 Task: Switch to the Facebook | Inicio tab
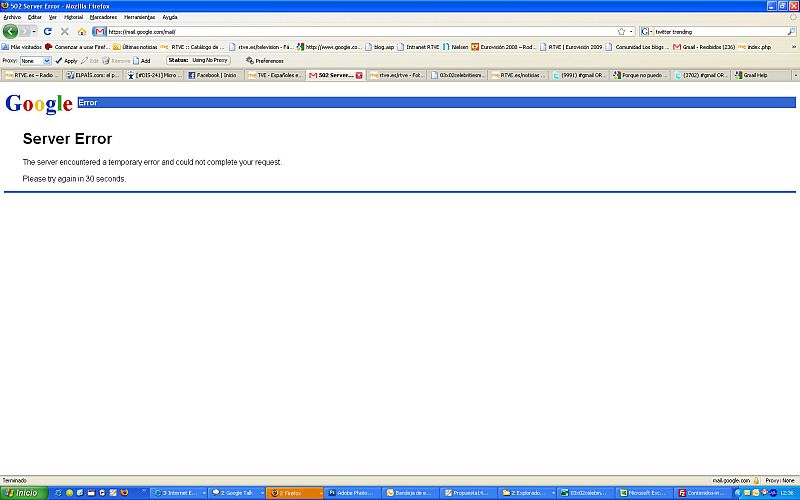tap(214, 75)
